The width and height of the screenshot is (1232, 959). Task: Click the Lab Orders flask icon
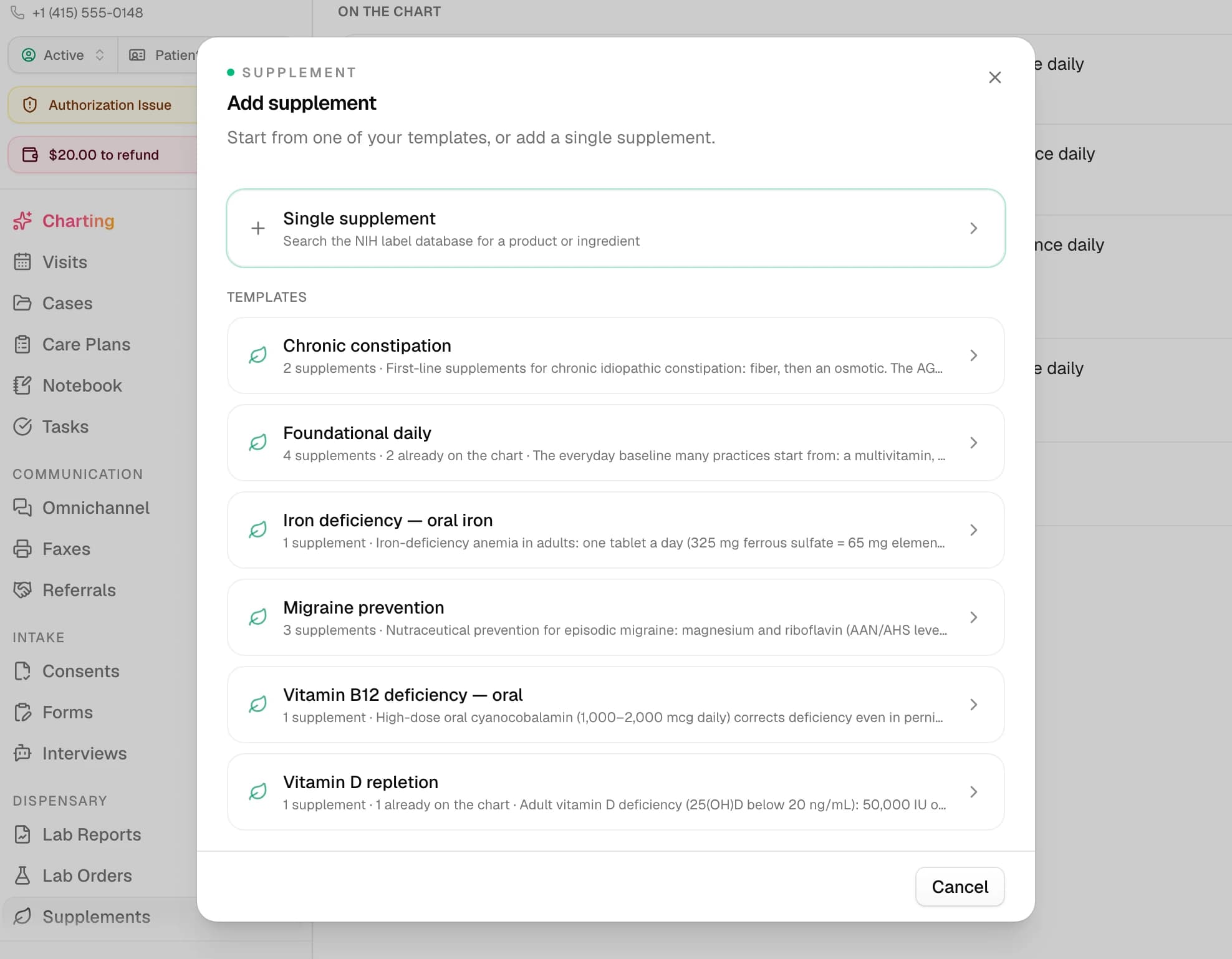(22, 875)
